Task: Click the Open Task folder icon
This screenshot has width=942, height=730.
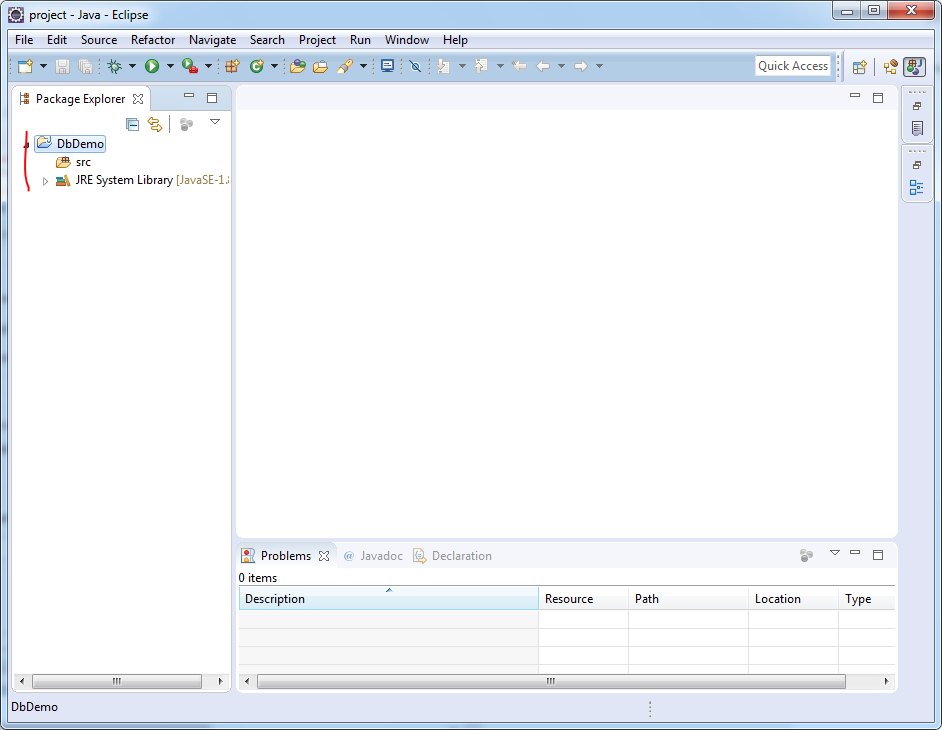Action: point(320,66)
